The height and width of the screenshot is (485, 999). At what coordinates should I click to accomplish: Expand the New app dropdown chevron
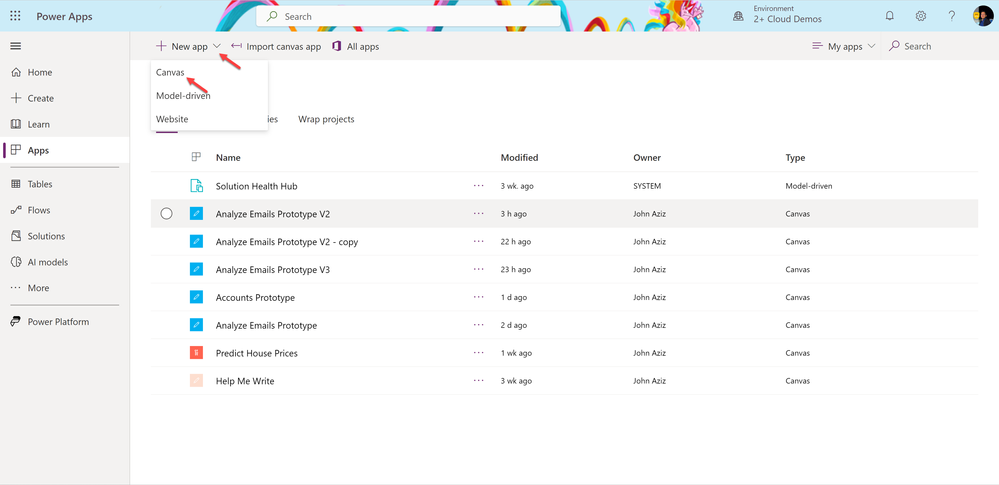217,47
